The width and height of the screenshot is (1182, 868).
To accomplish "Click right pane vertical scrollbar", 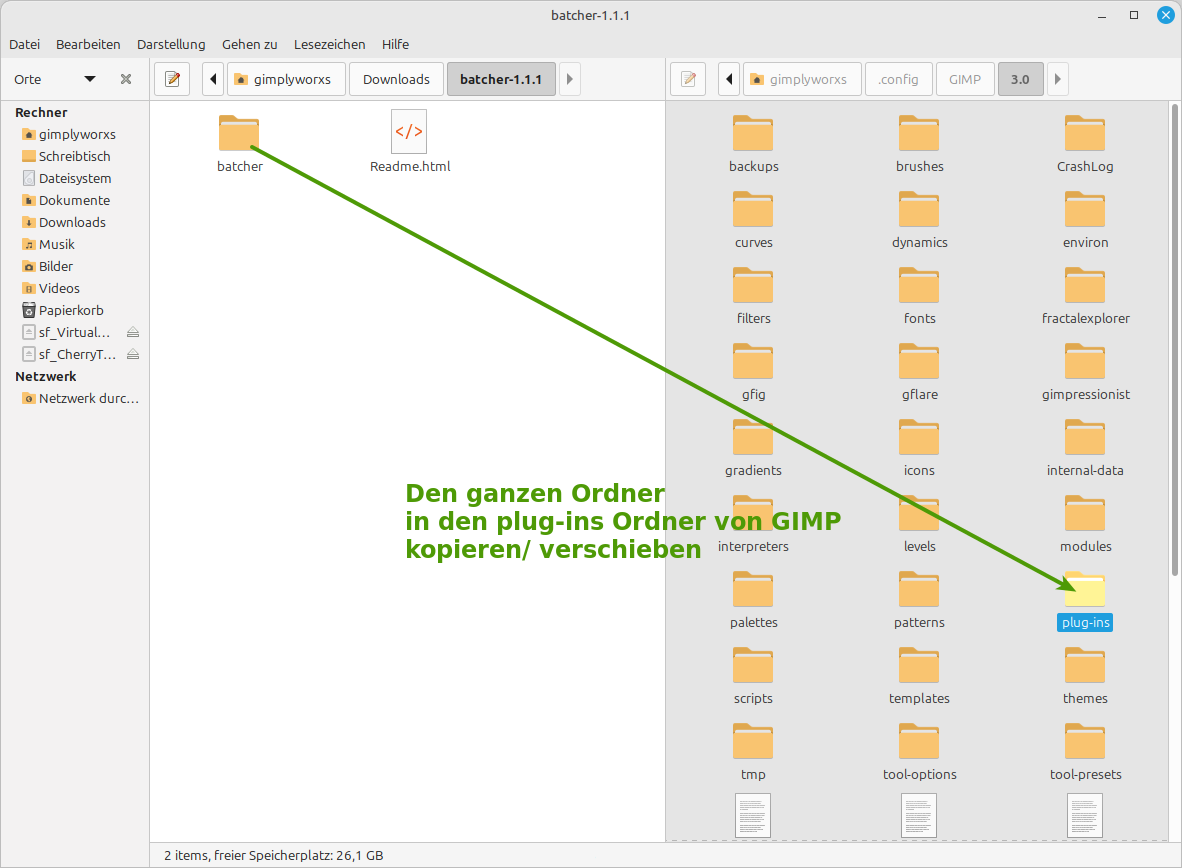I will [x=1174, y=339].
